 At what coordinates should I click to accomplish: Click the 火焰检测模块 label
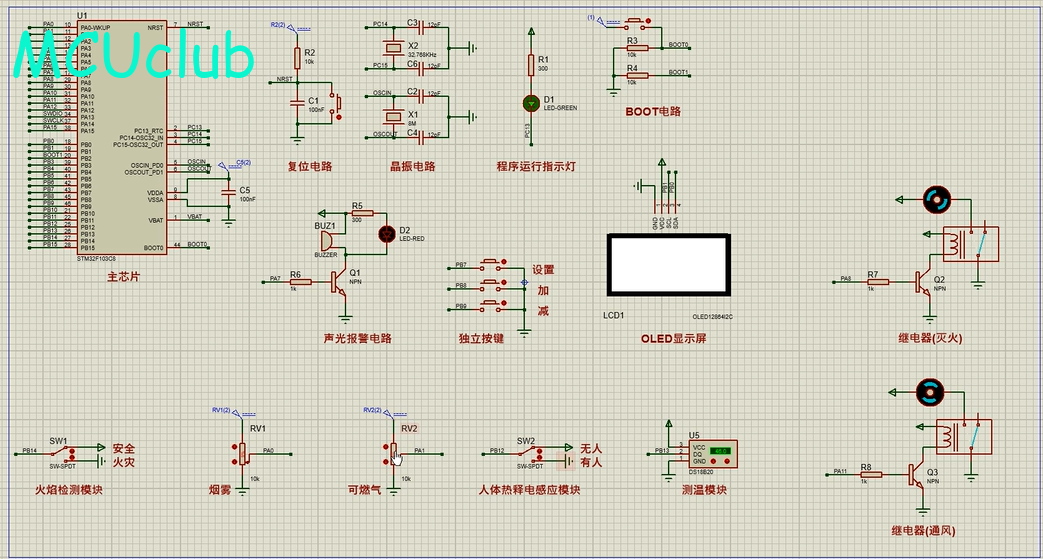tap(69, 490)
